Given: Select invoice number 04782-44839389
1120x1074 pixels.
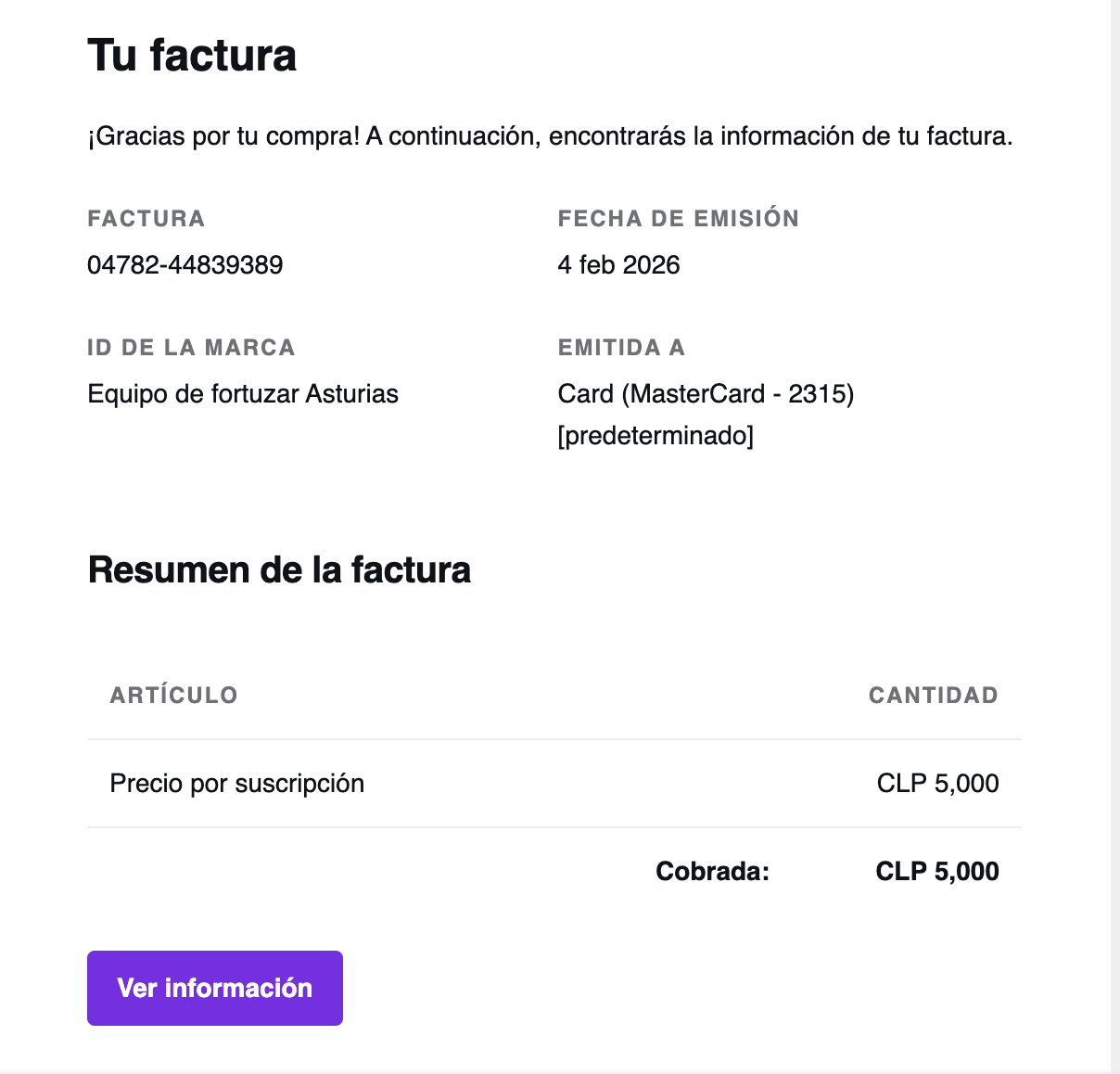Looking at the screenshot, I should (185, 265).
